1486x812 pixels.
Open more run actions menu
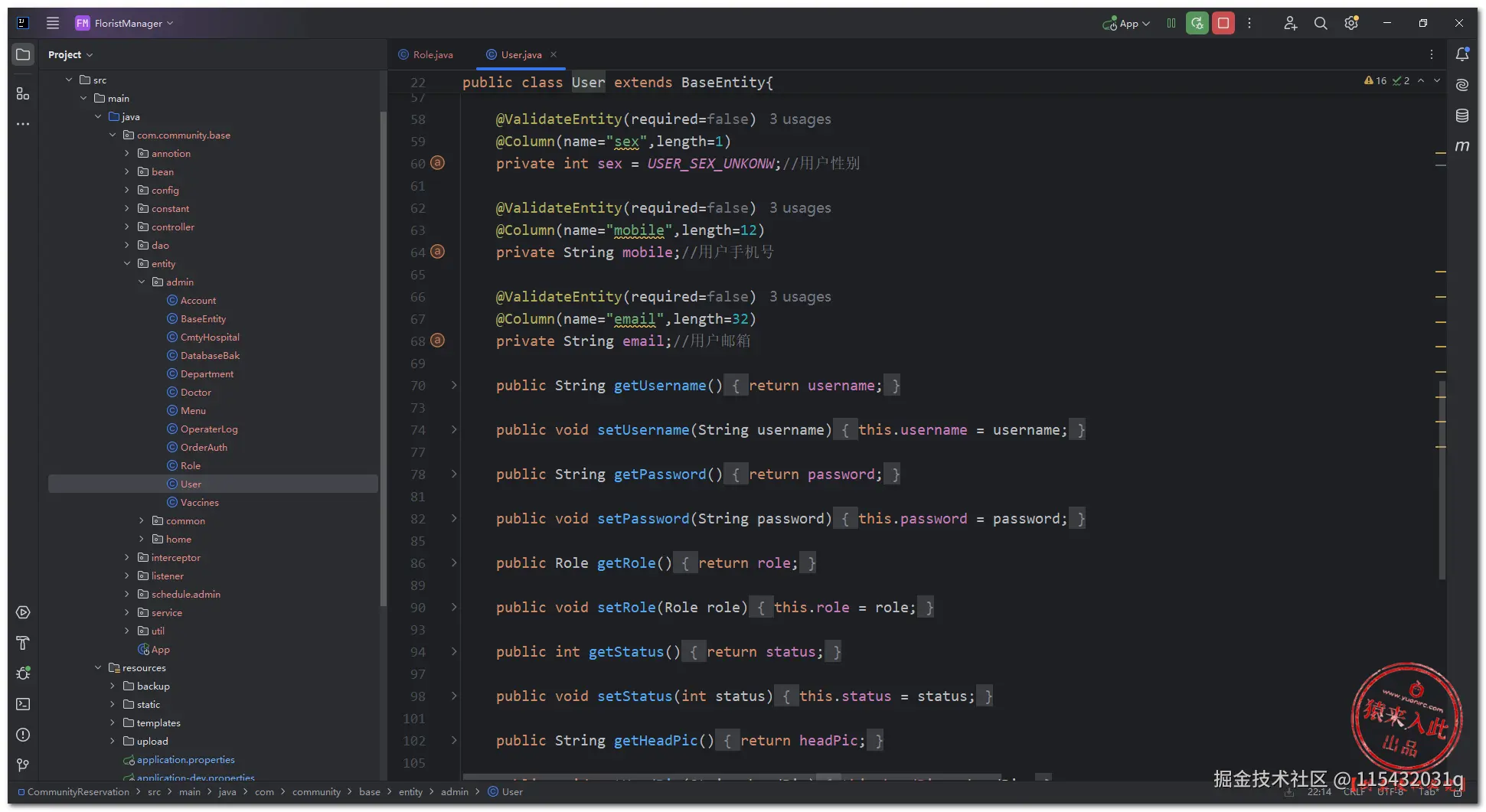(1249, 23)
